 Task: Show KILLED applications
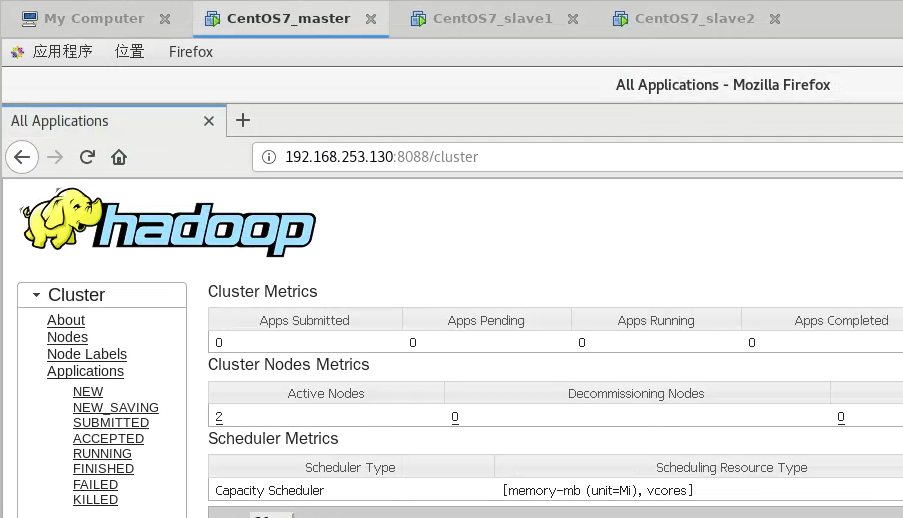pos(96,500)
